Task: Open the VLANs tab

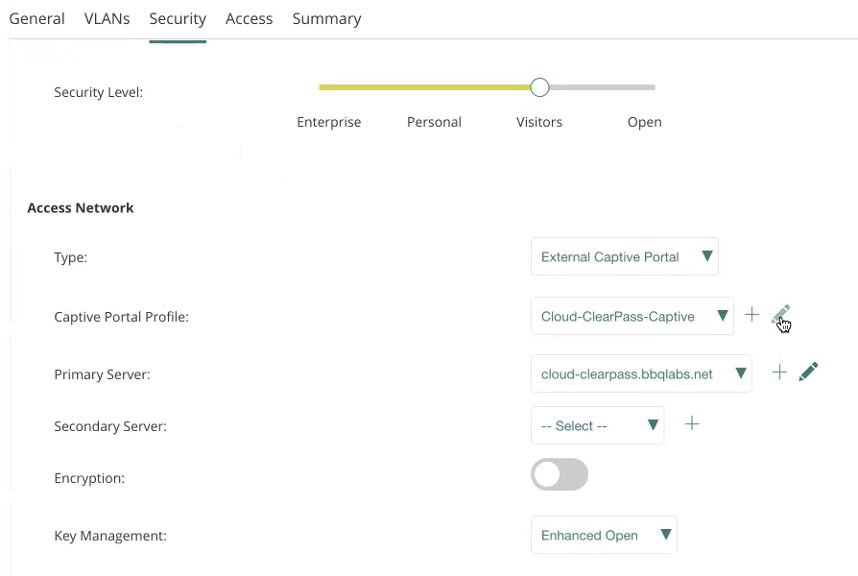Action: pyautogui.click(x=107, y=19)
